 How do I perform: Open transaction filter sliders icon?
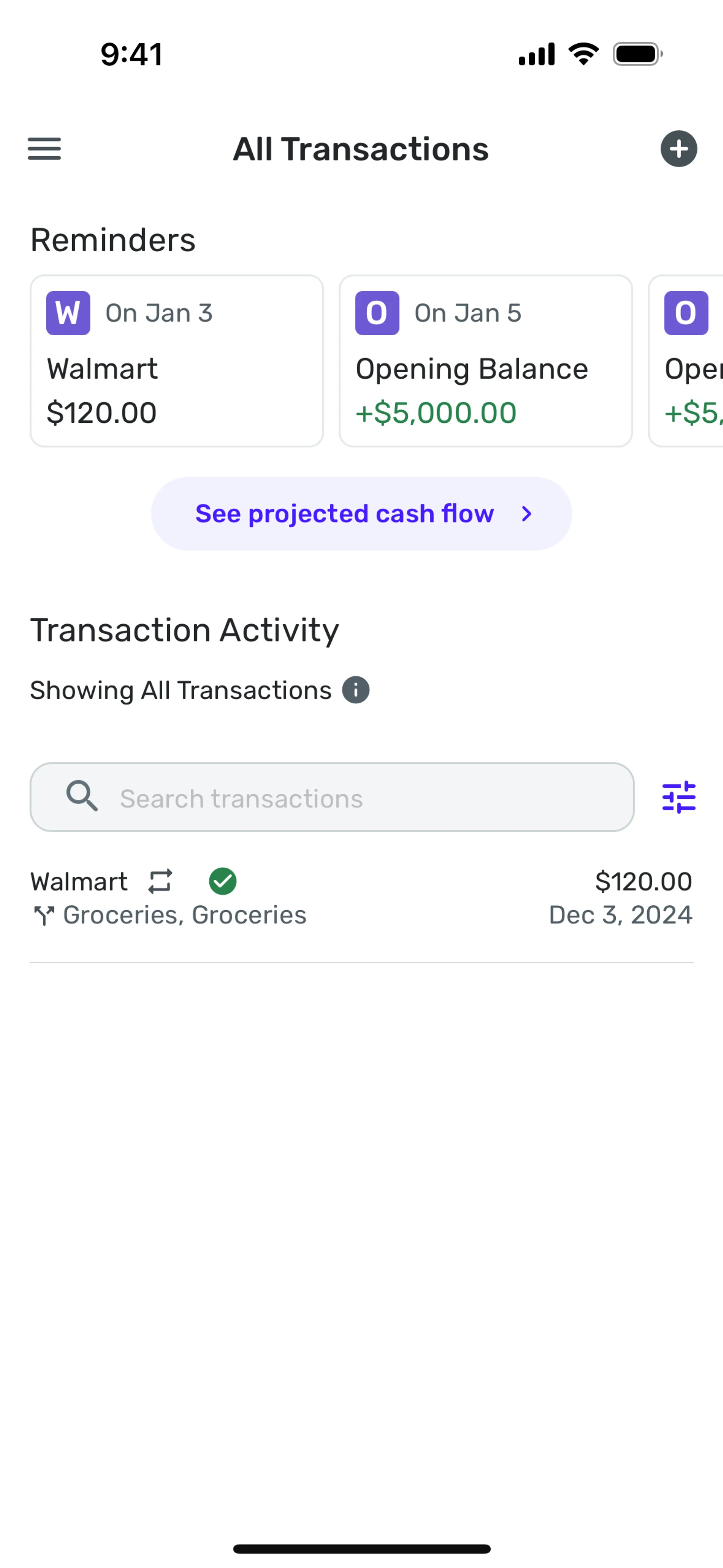pyautogui.click(x=679, y=798)
